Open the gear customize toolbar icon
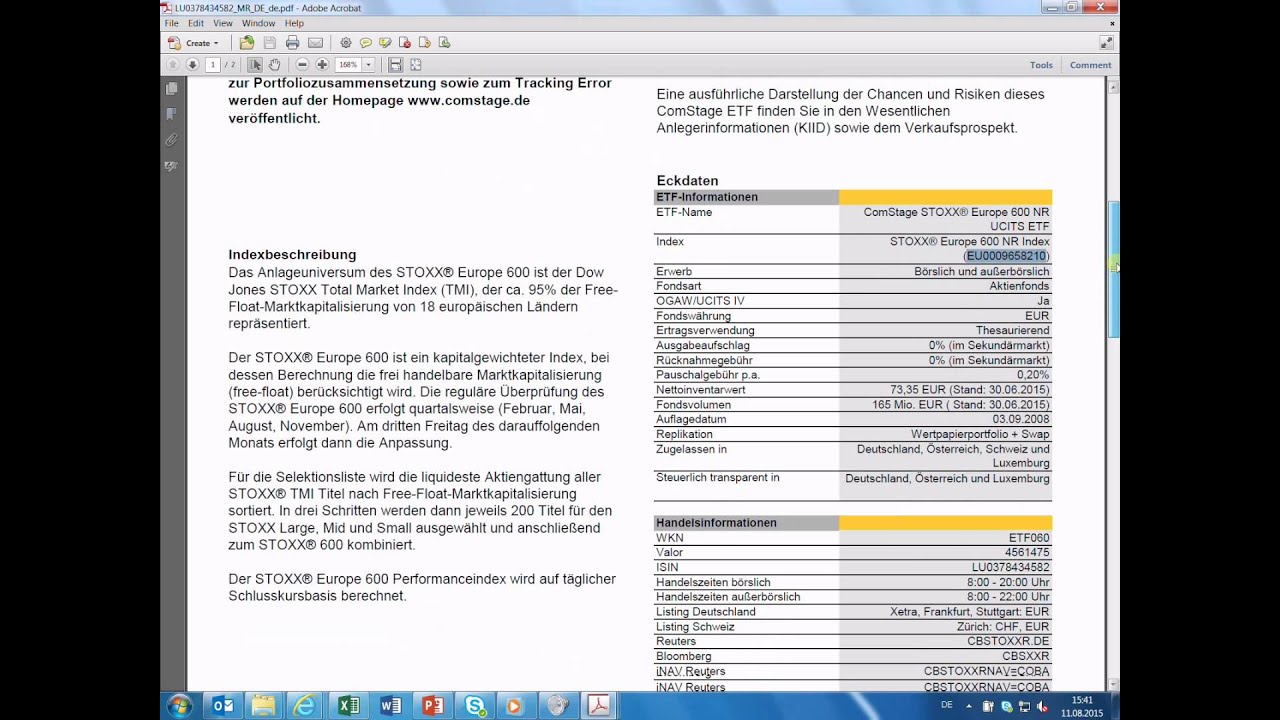The height and width of the screenshot is (720, 1280). pos(346,43)
